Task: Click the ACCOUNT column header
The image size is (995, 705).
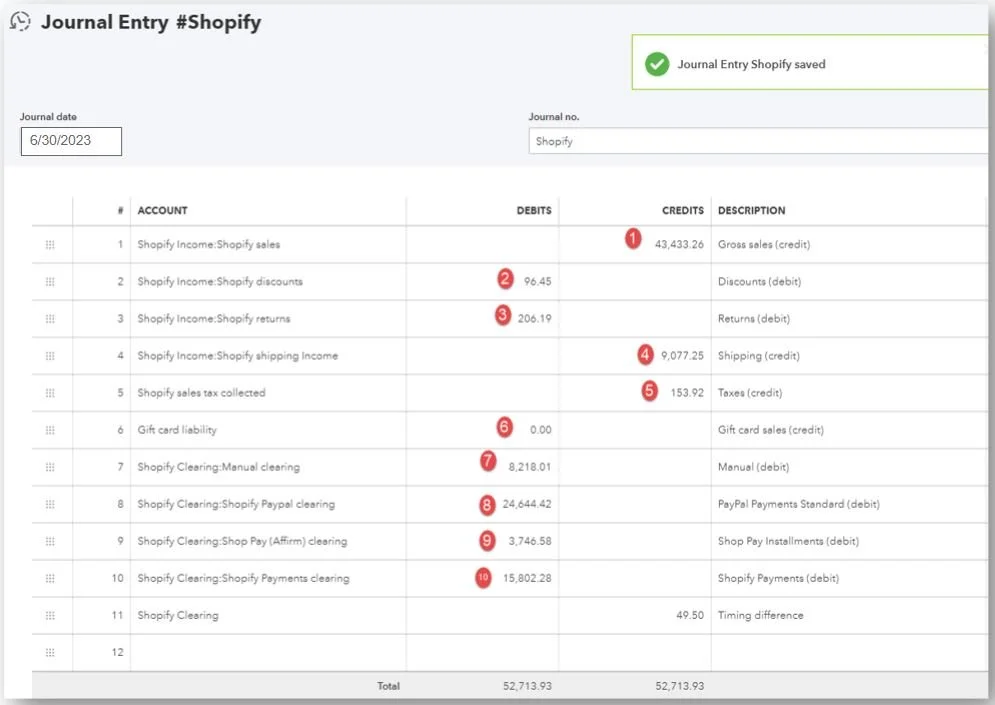Action: 162,211
